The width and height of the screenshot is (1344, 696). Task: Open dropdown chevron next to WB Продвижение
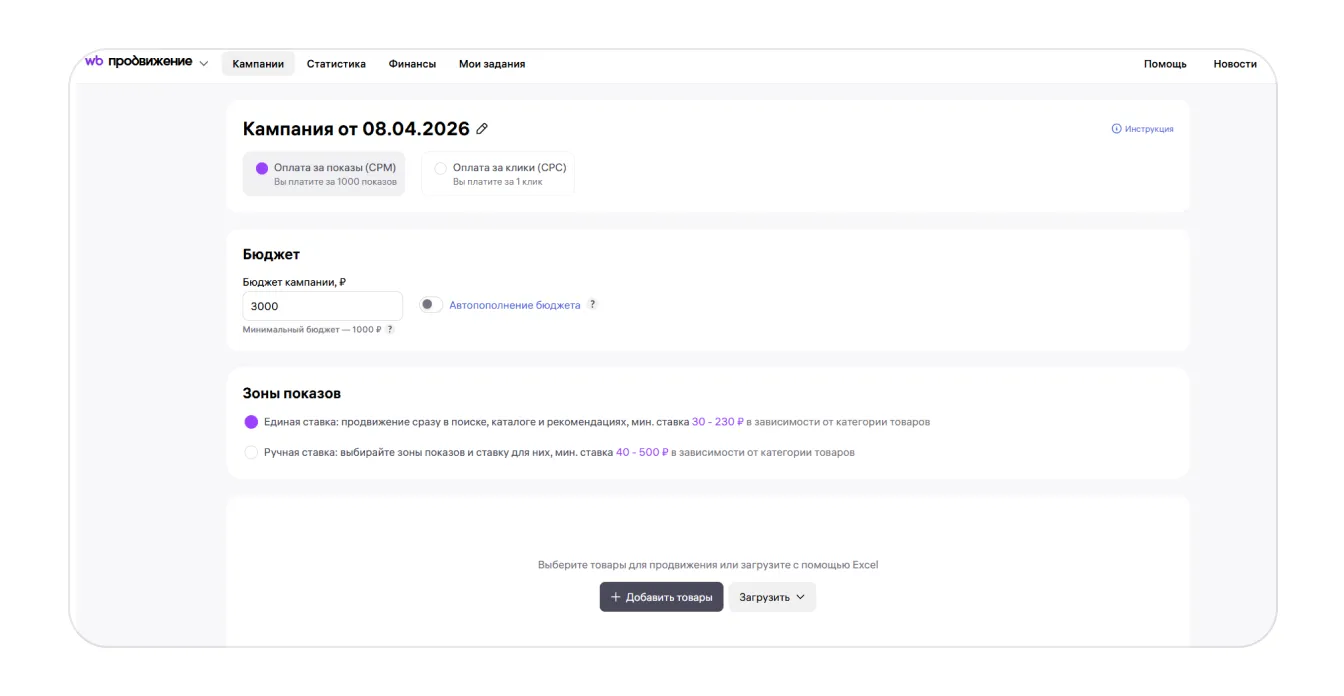[204, 63]
